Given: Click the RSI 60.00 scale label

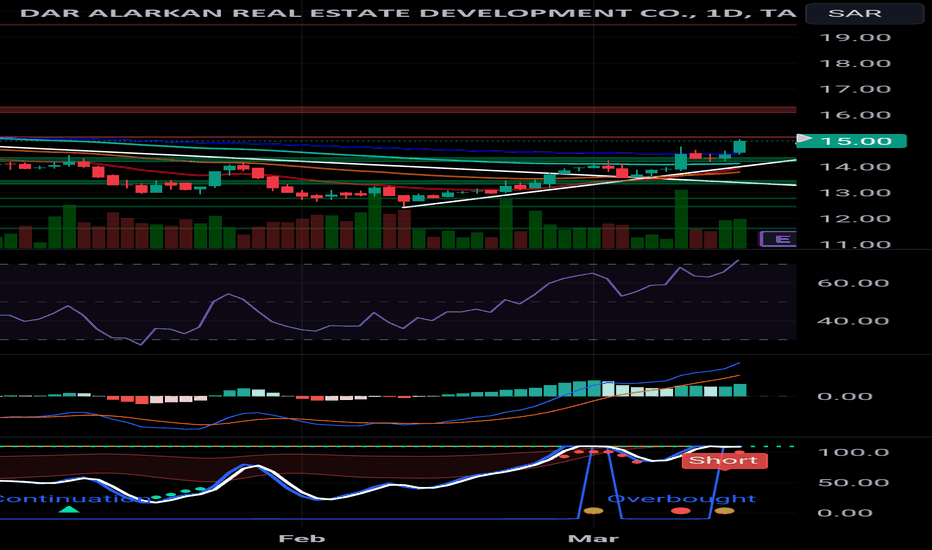Looking at the screenshot, I should [x=854, y=283].
